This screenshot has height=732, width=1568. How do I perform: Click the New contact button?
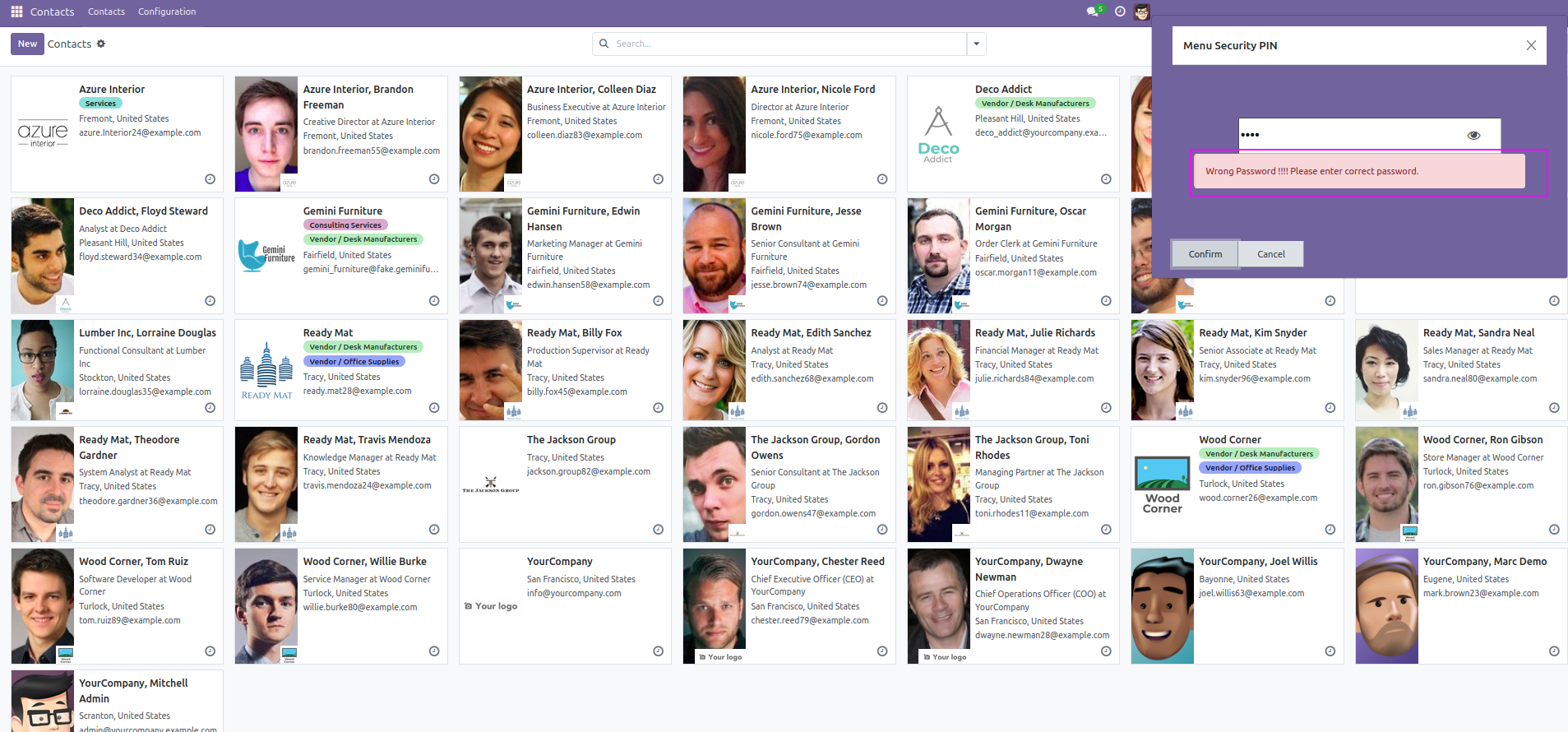pos(27,44)
